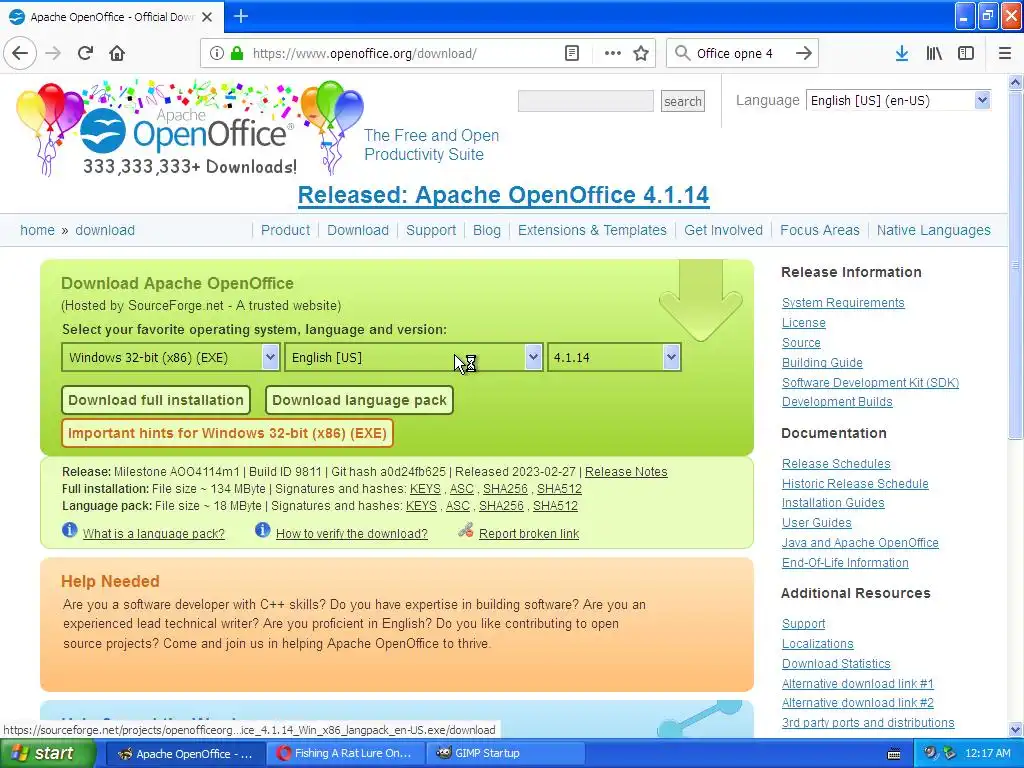Viewport: 1024px width, 768px height.
Task: Click the home breadcrumb link
Action: (x=37, y=230)
